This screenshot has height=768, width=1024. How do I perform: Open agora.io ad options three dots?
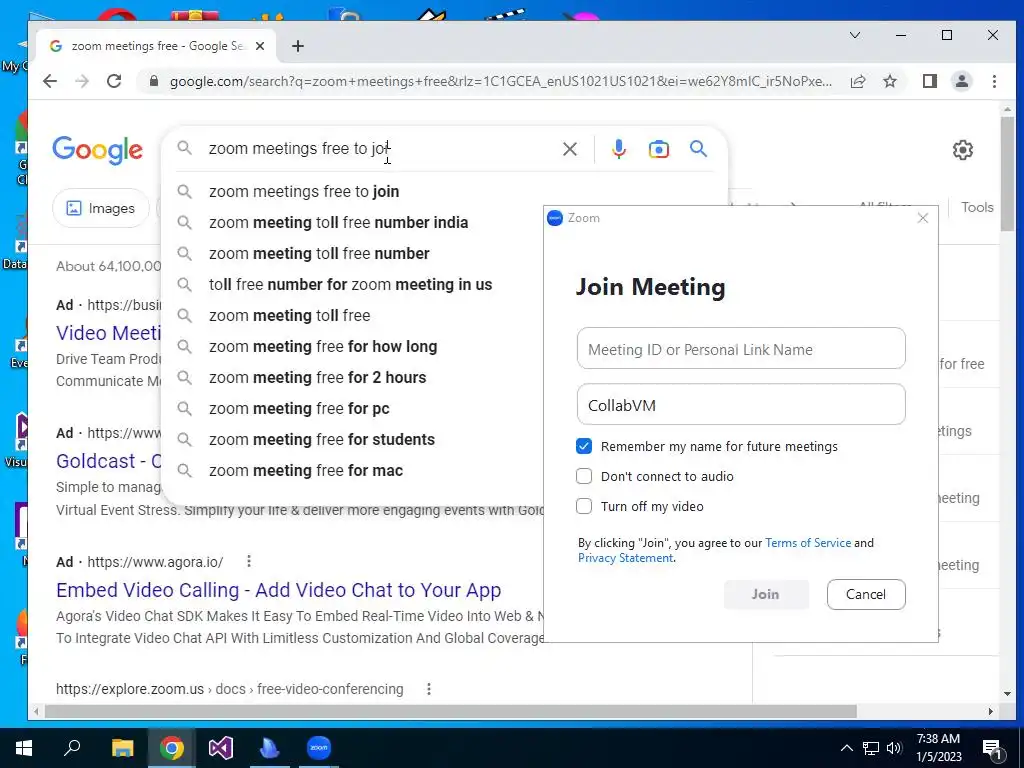point(249,561)
